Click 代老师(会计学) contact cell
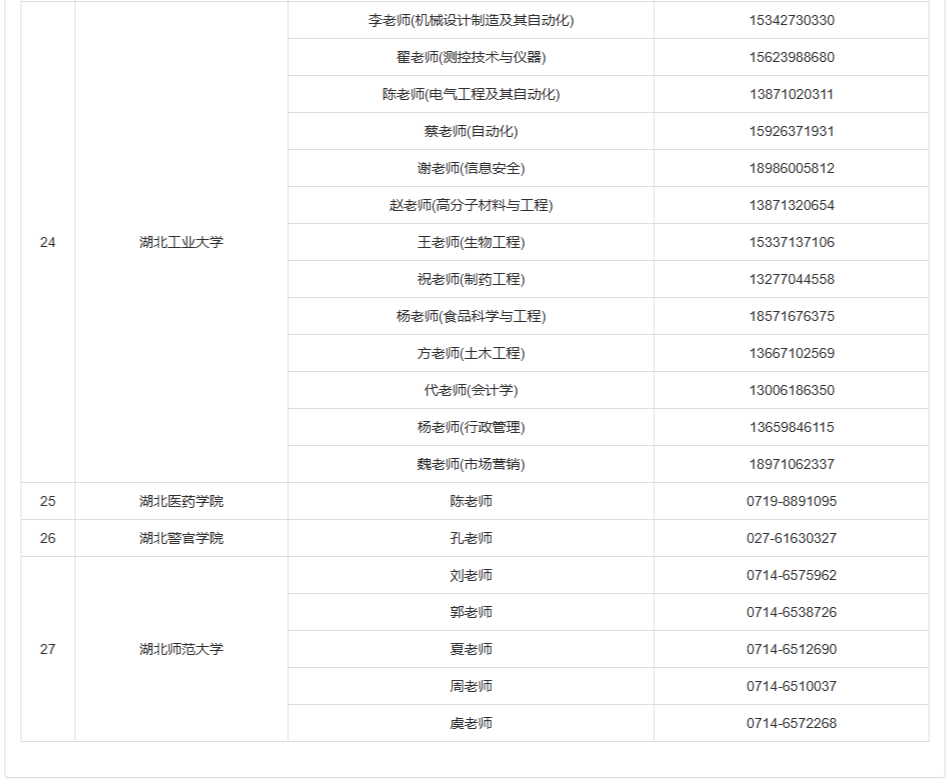Viewport: 949px width, 784px height. (x=471, y=390)
